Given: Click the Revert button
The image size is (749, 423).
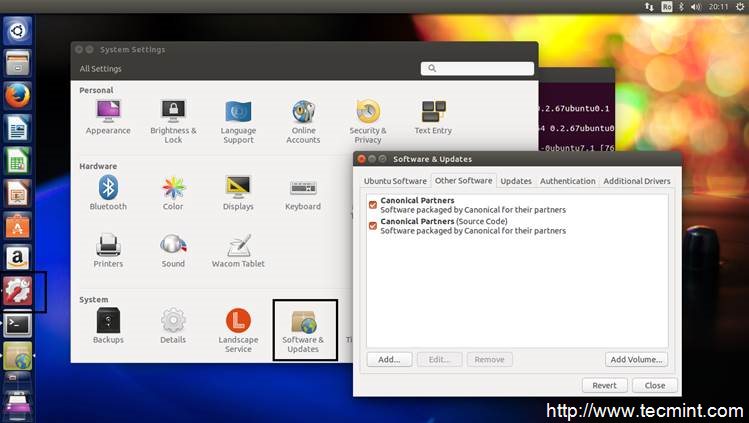Looking at the screenshot, I should coord(604,385).
